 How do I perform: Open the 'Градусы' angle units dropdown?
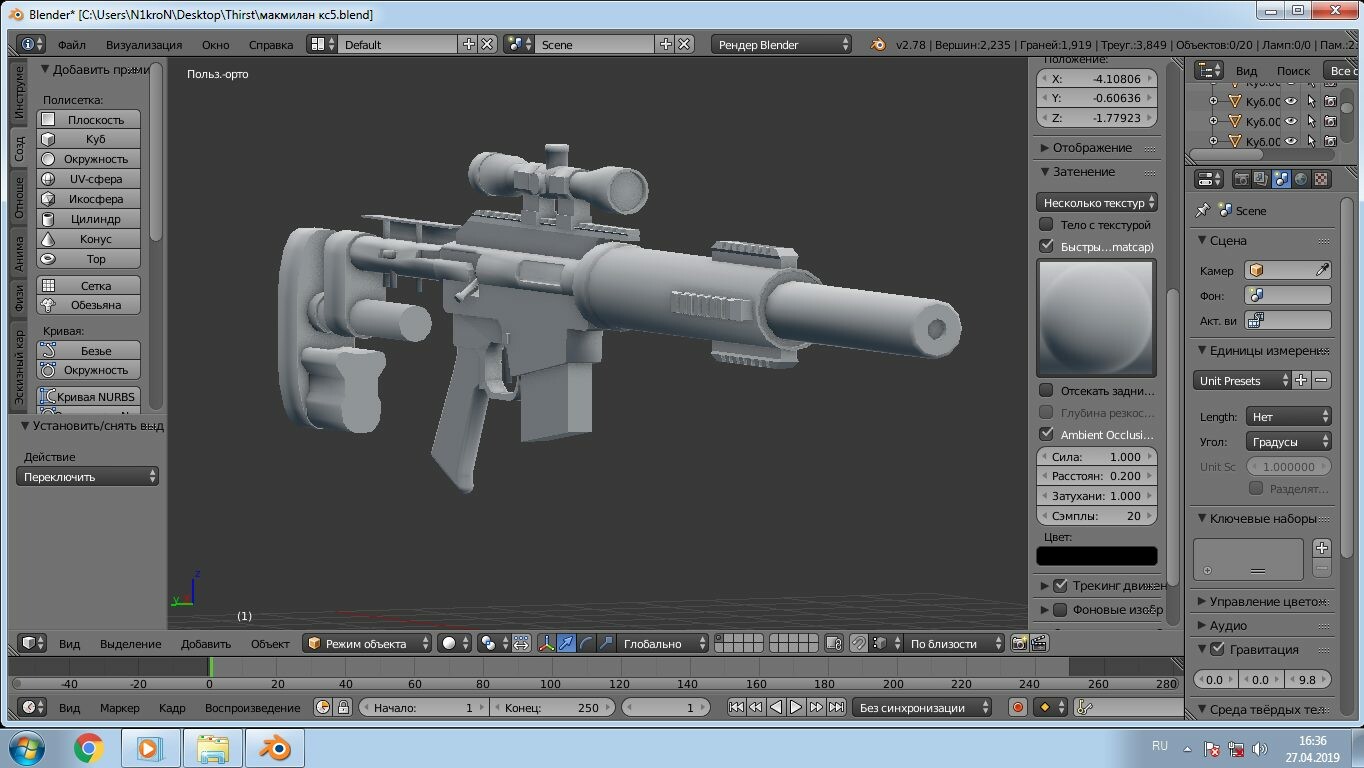pyautogui.click(x=1289, y=441)
